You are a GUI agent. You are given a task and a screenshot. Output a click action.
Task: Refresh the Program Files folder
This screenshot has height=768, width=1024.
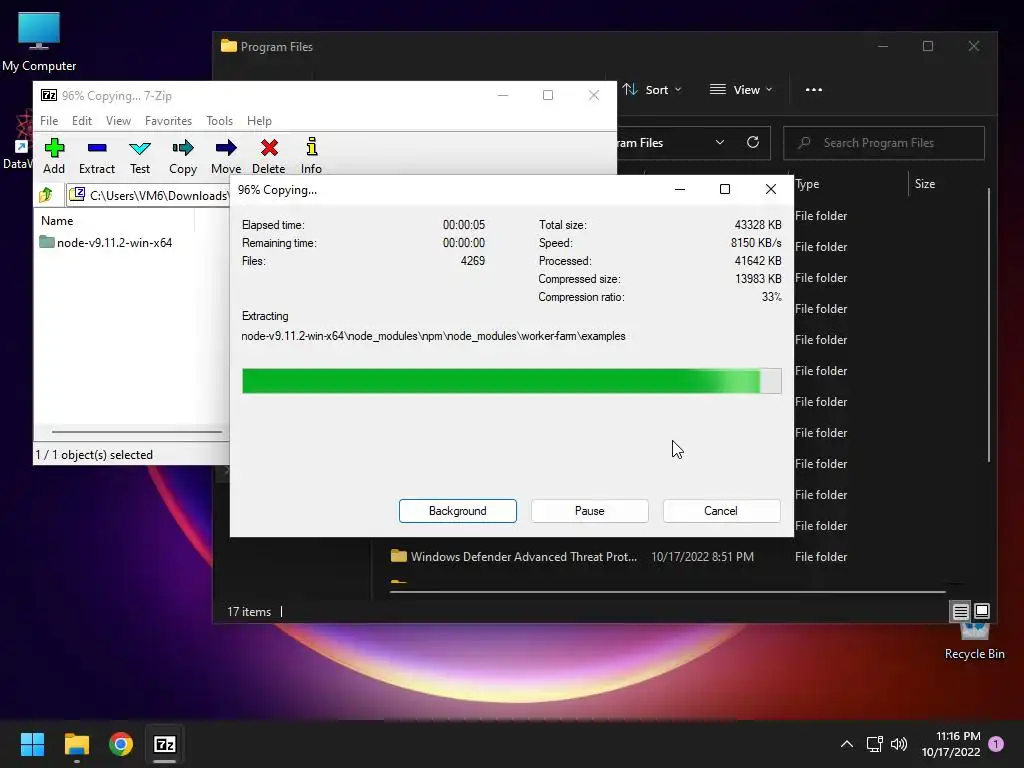[x=753, y=142]
